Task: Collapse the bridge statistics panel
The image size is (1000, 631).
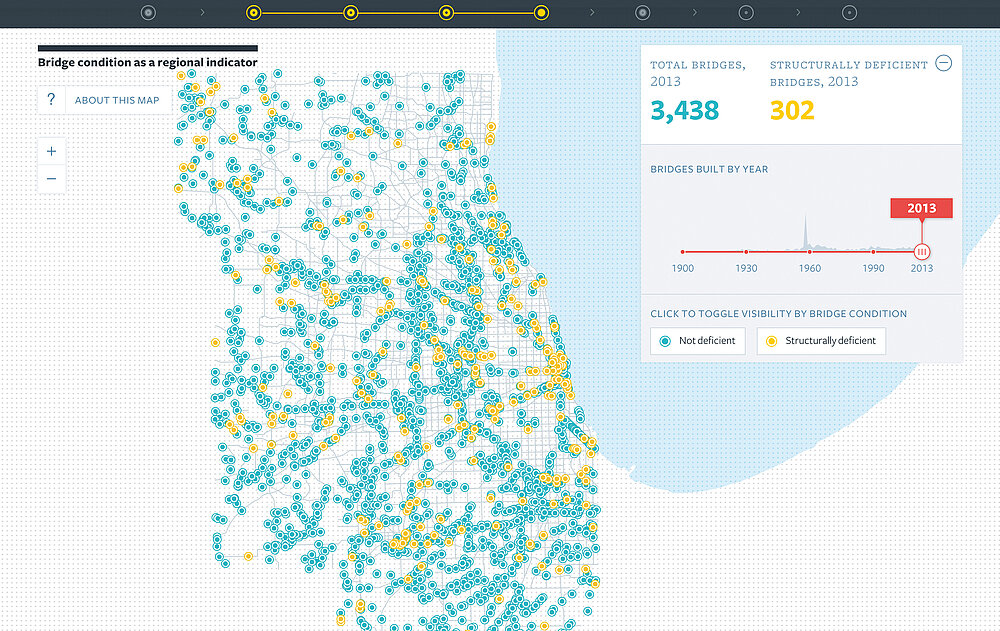Action: point(943,64)
